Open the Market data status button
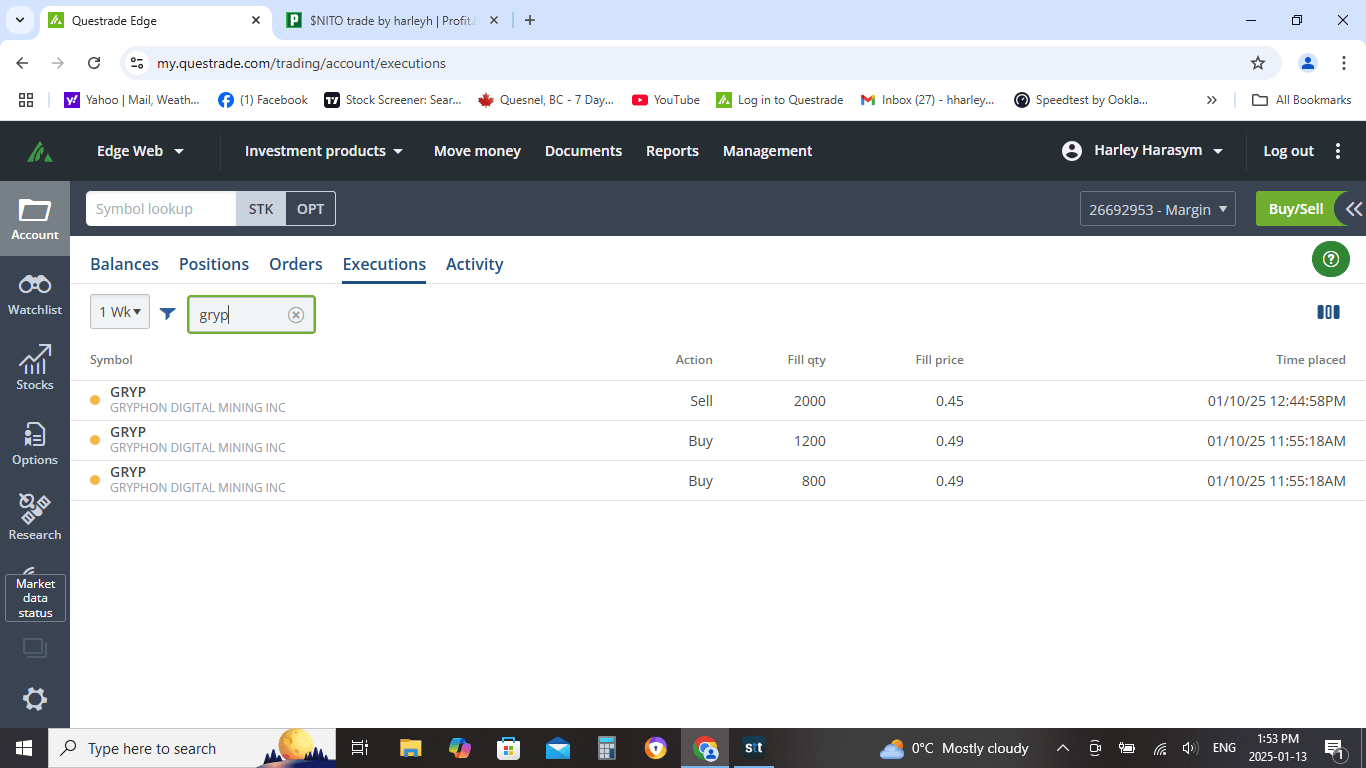This screenshot has width=1366, height=768. [x=36, y=598]
